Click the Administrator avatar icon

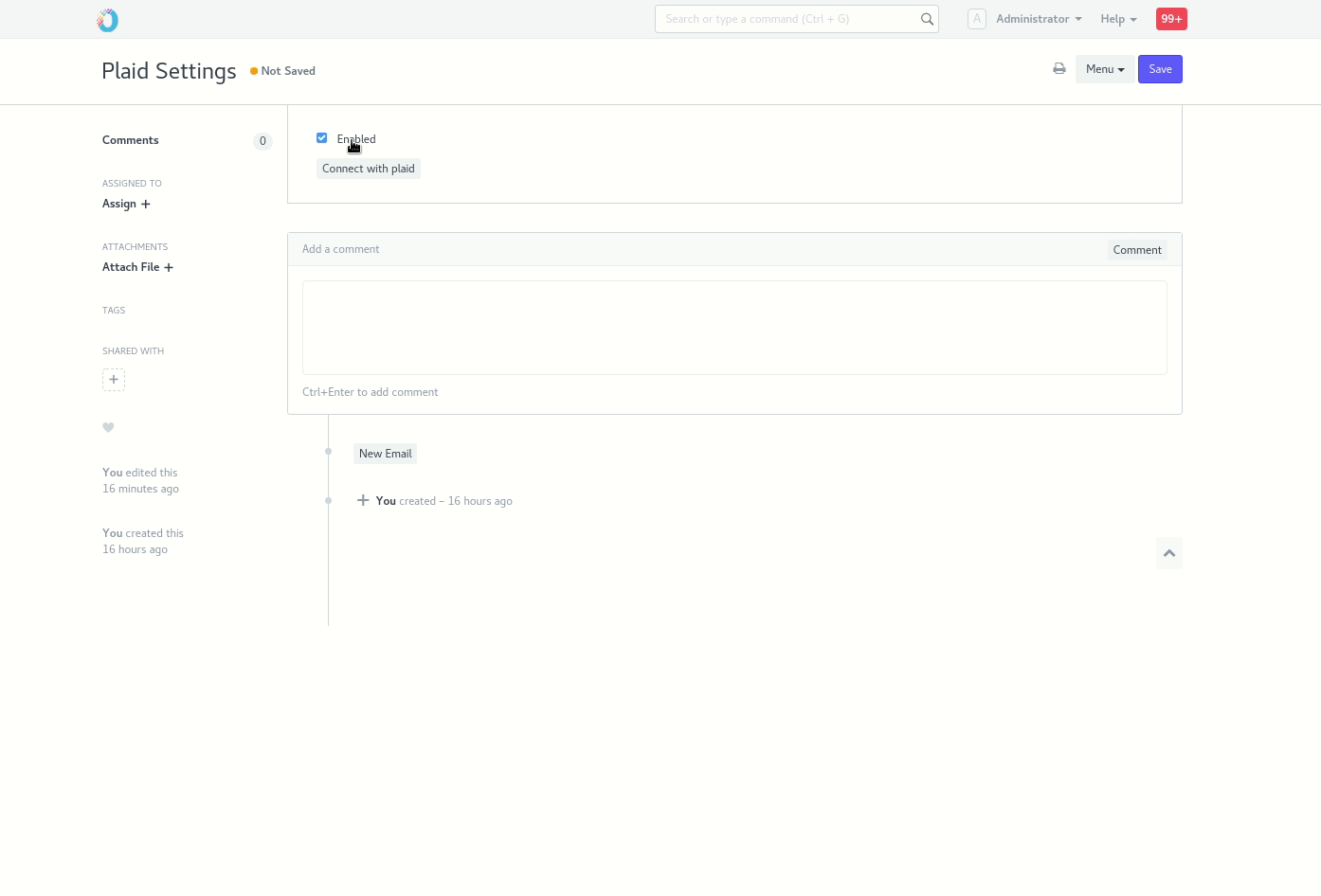pos(977,19)
